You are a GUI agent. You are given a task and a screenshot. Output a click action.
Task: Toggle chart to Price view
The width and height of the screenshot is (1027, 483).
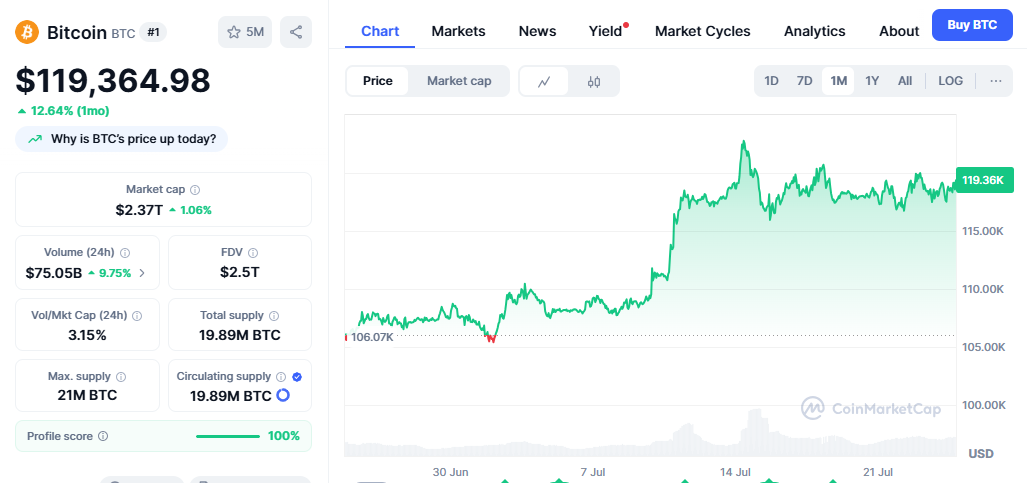tap(378, 81)
